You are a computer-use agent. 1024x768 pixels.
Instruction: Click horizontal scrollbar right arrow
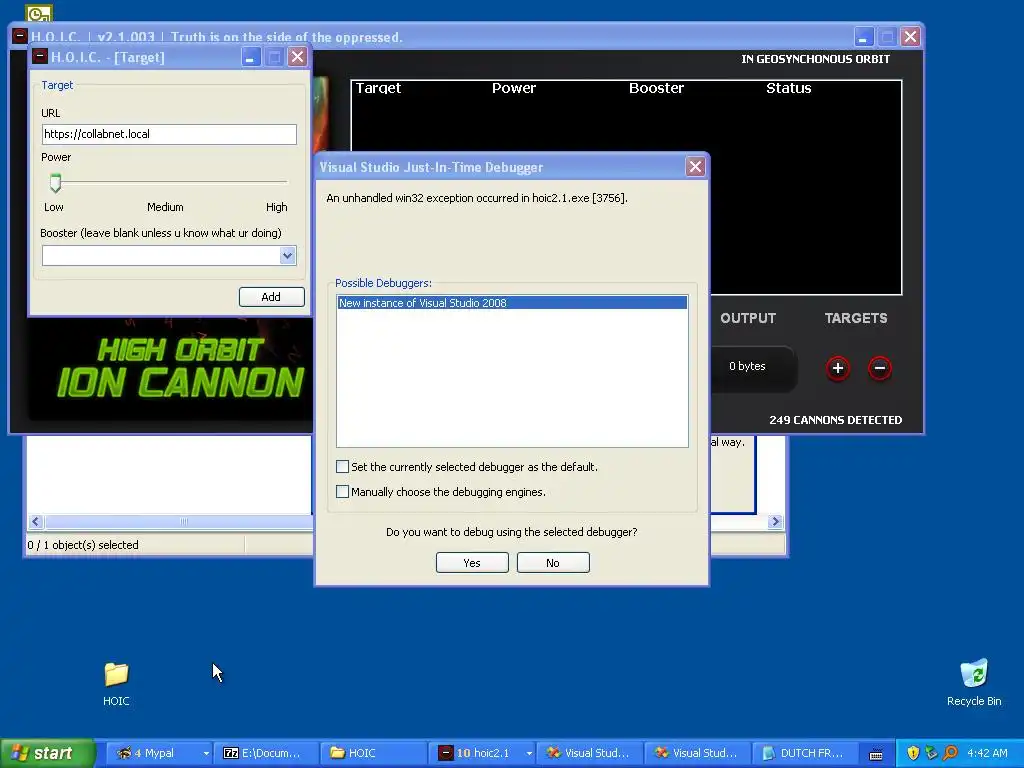[x=775, y=521]
